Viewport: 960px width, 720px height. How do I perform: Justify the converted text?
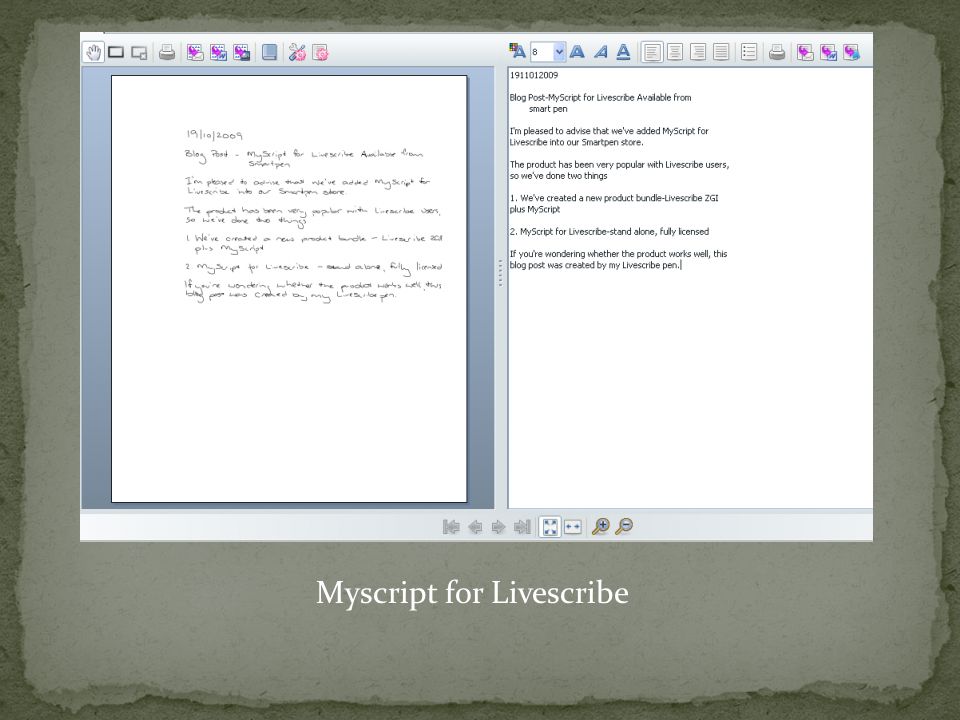[721, 52]
